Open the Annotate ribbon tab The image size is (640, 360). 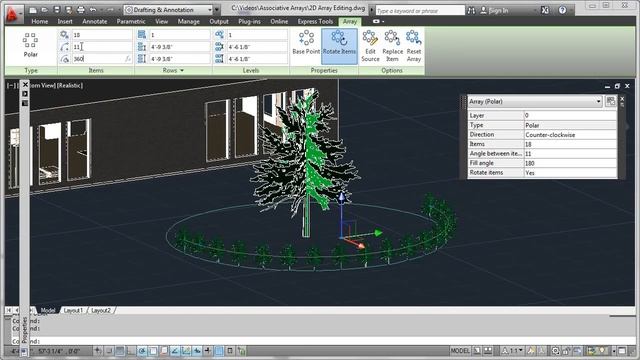[x=95, y=21]
